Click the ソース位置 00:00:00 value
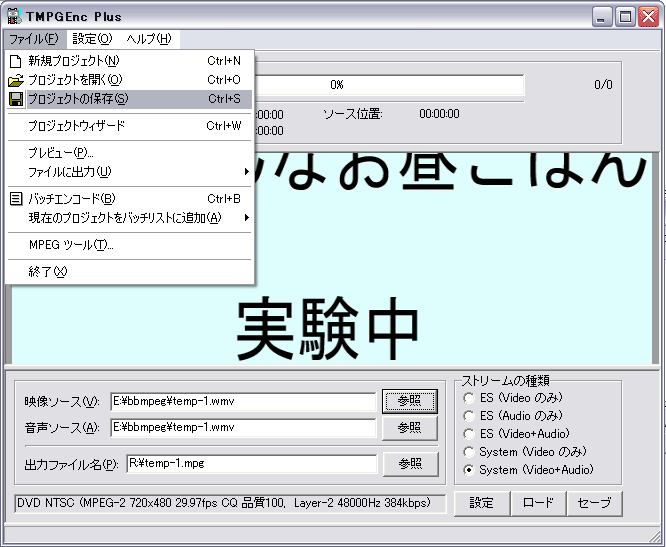 click(439, 114)
